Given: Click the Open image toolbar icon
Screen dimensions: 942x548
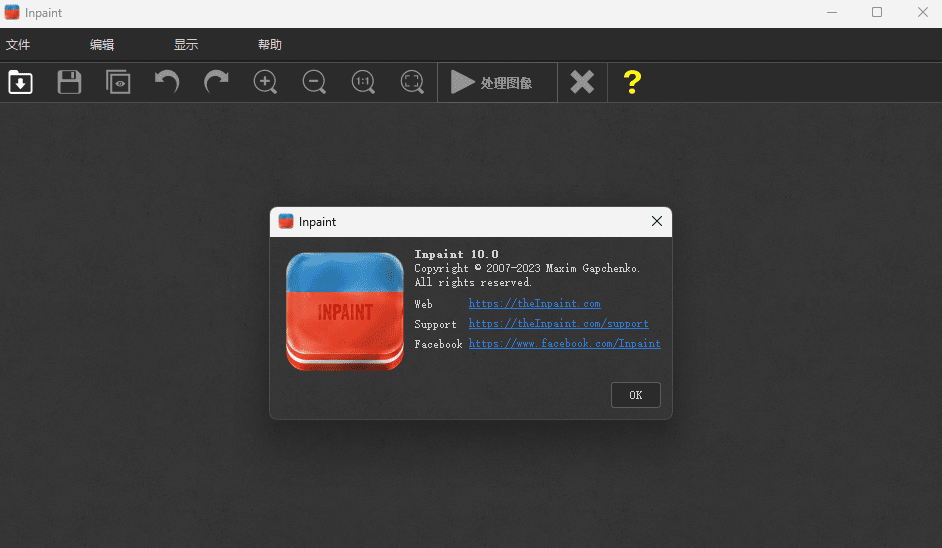Looking at the screenshot, I should point(21,82).
